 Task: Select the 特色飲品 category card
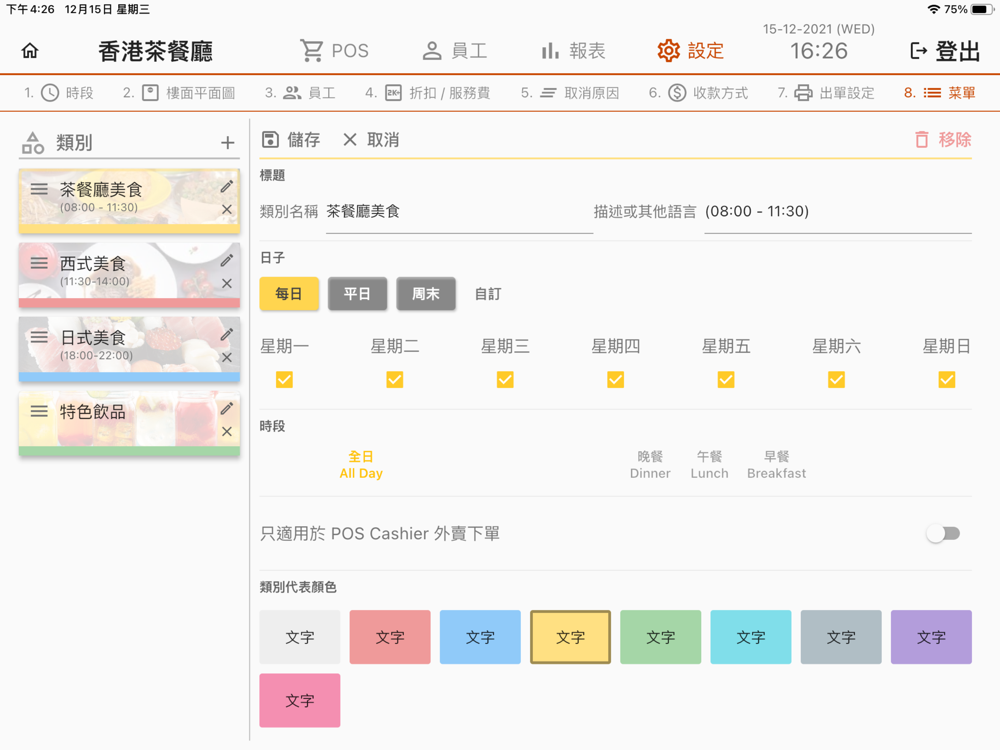tap(129, 423)
